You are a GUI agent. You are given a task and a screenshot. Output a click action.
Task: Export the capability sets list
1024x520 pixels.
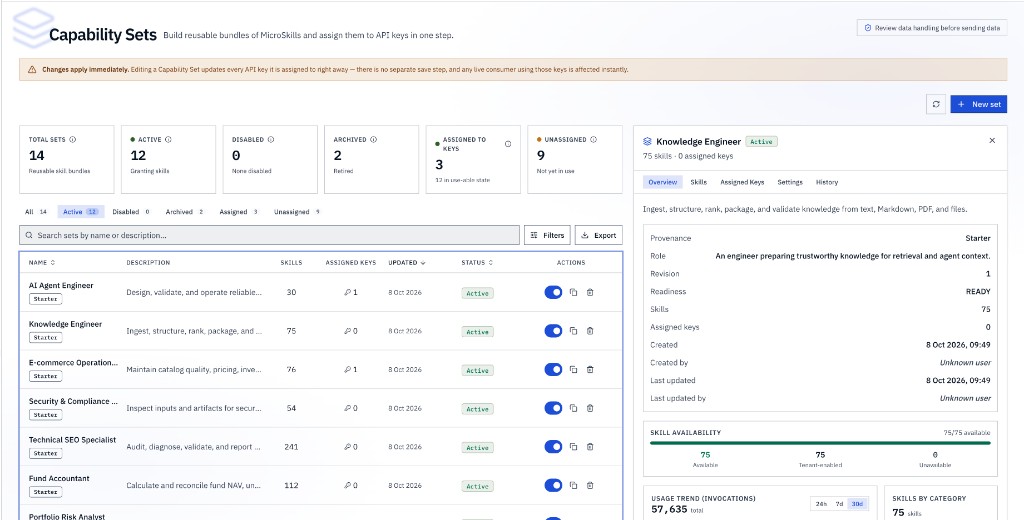pos(599,235)
